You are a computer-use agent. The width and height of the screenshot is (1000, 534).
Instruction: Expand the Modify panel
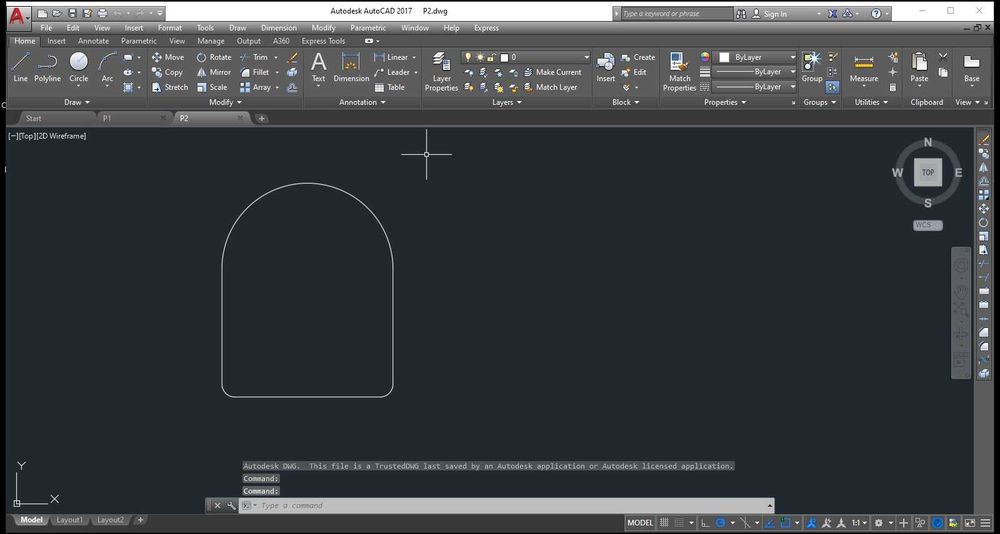[x=226, y=102]
